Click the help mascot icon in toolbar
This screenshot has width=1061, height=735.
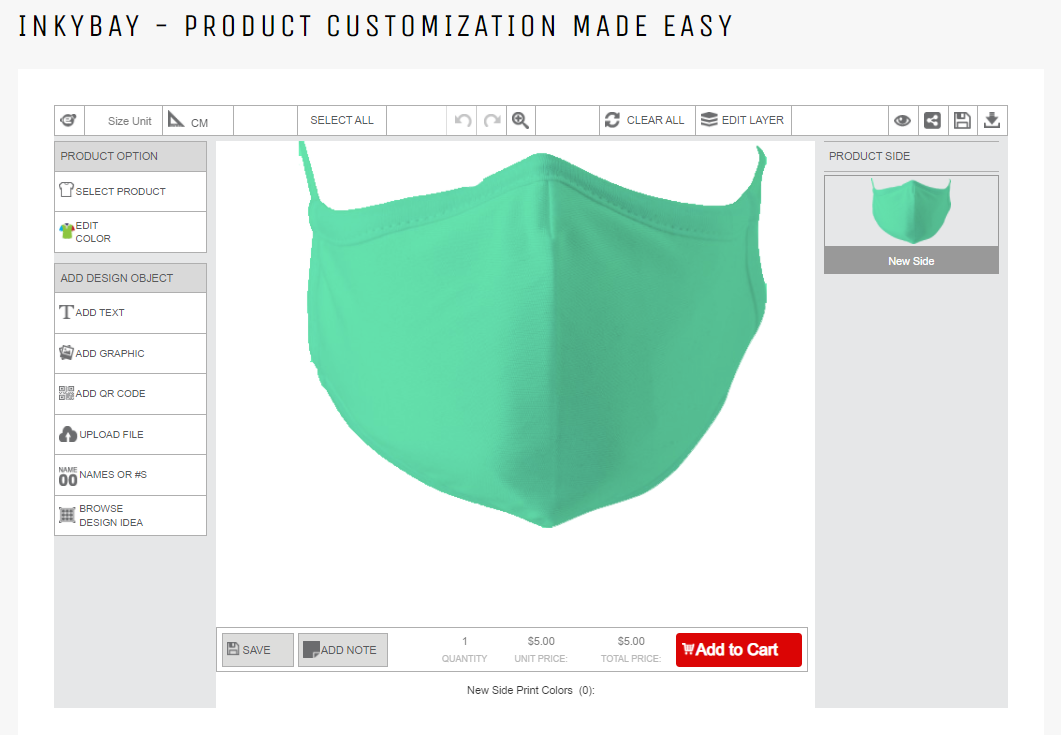click(x=69, y=120)
